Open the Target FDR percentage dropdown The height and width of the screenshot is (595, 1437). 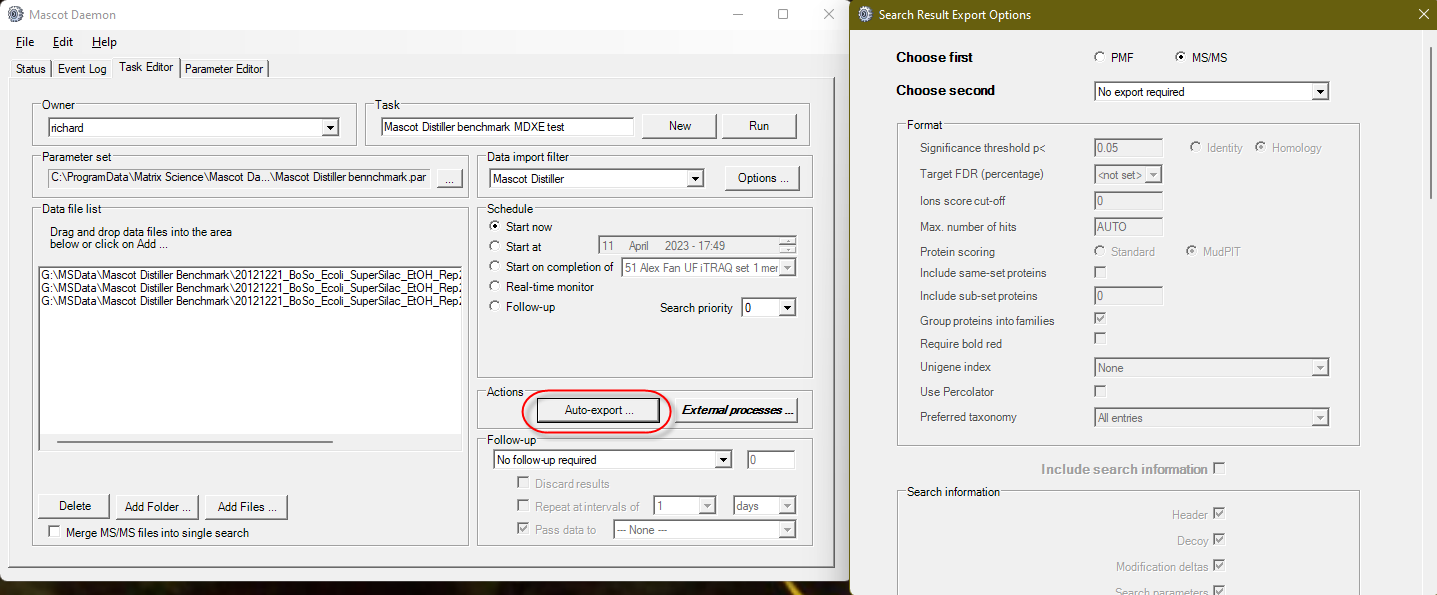1128,174
